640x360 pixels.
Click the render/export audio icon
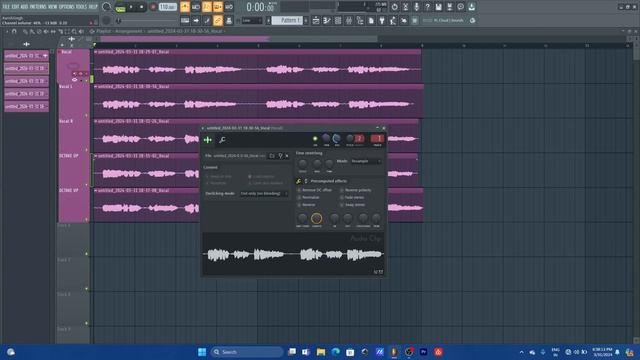pyautogui.click(x=449, y=7)
